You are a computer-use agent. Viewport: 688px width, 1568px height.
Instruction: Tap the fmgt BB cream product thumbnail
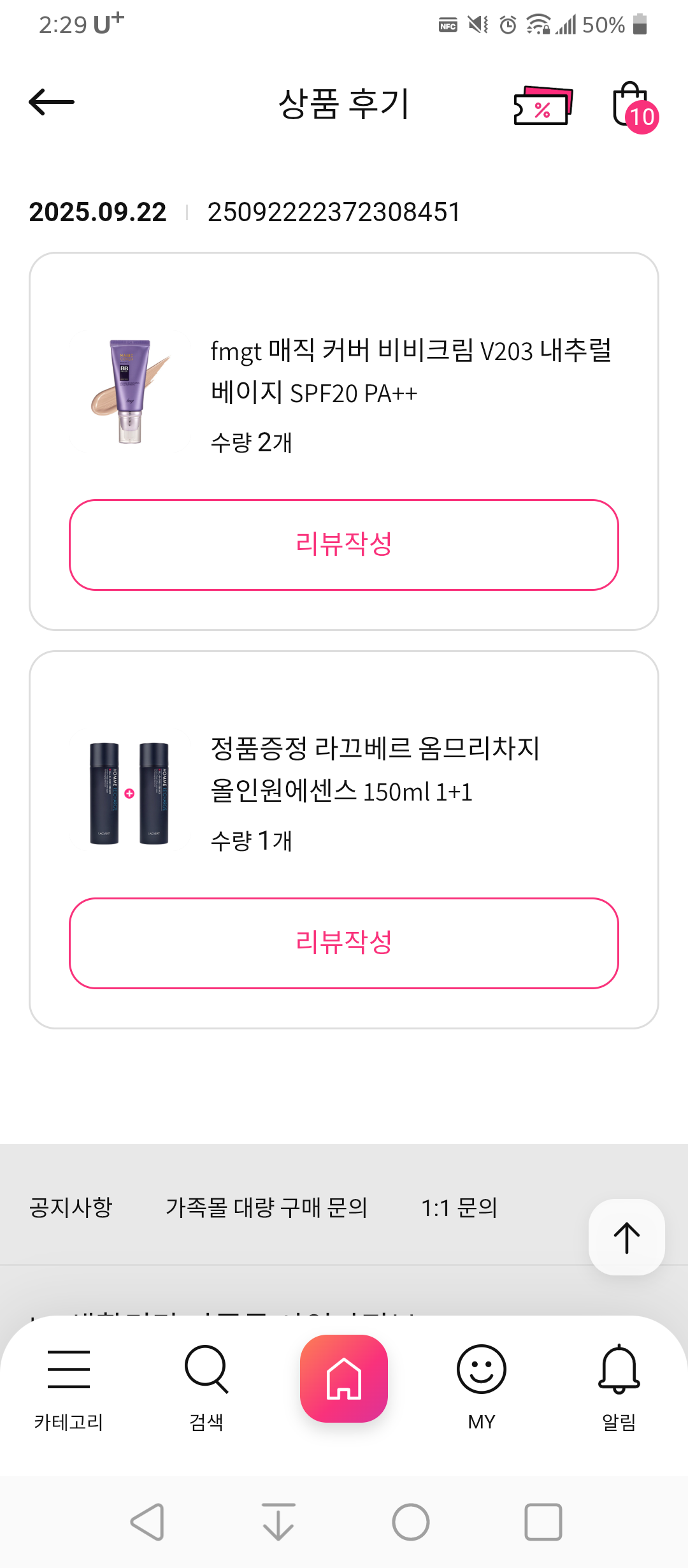130,391
